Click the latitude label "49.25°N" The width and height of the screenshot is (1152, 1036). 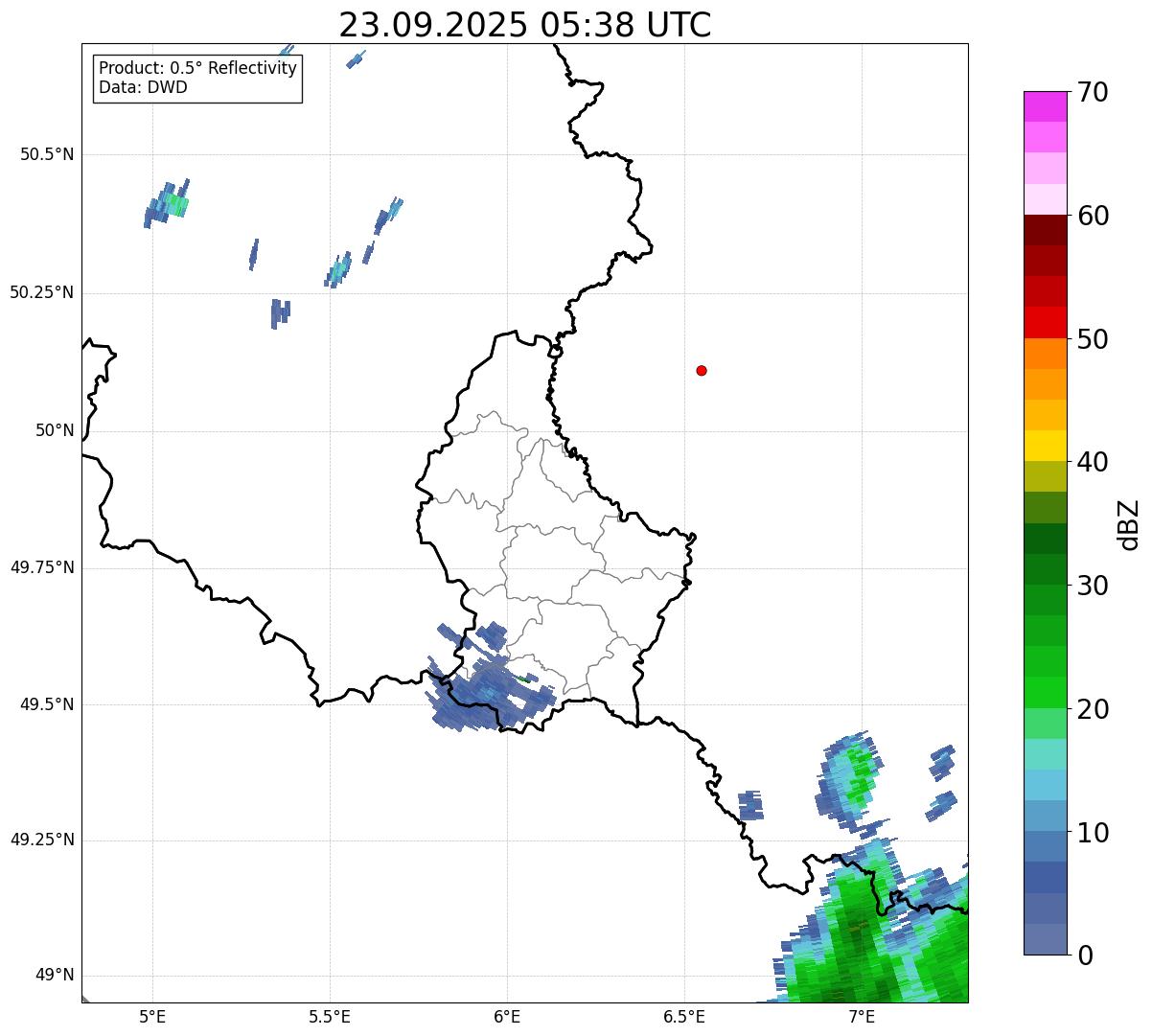(42, 840)
